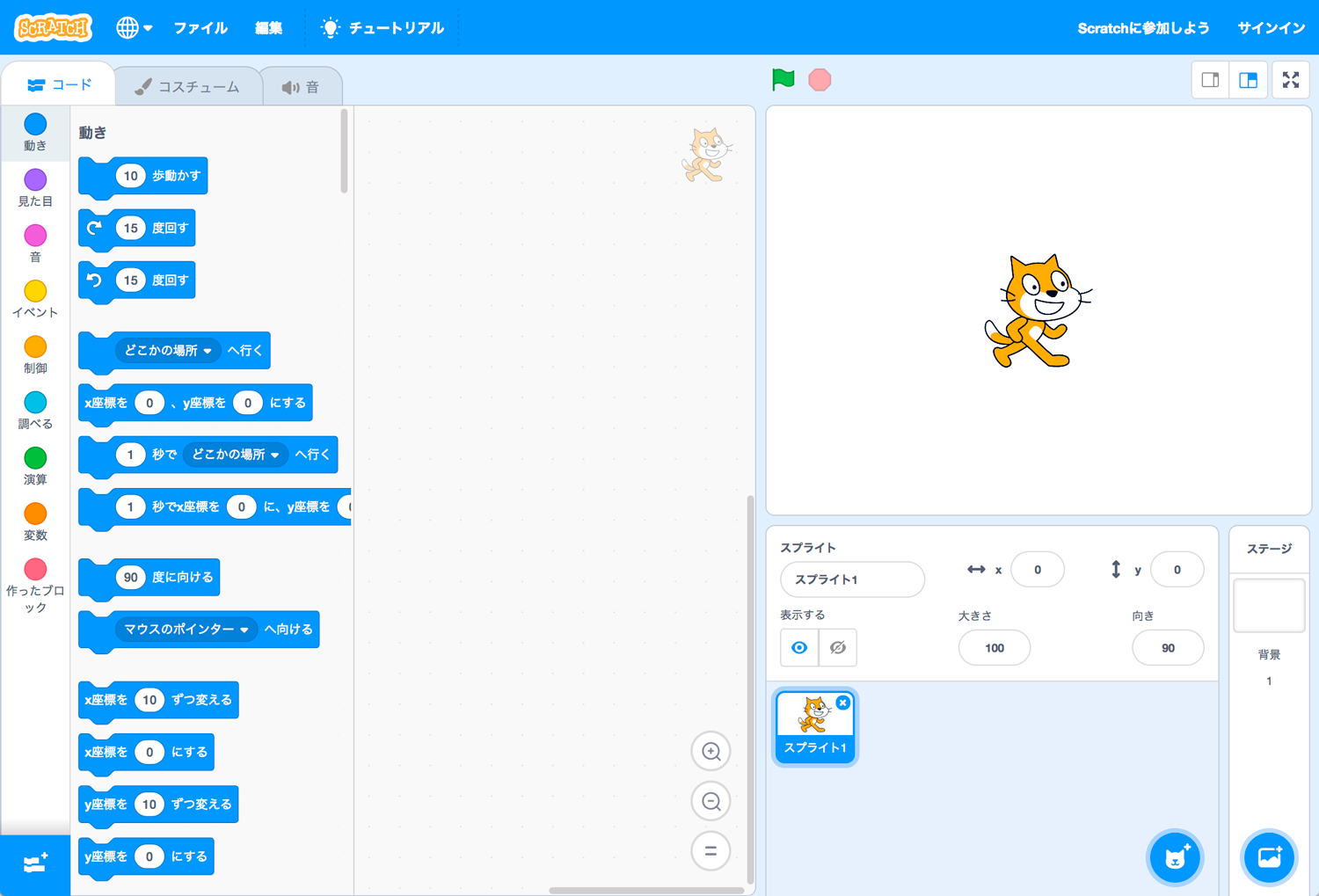Zoom in the code workspace

pyautogui.click(x=711, y=752)
